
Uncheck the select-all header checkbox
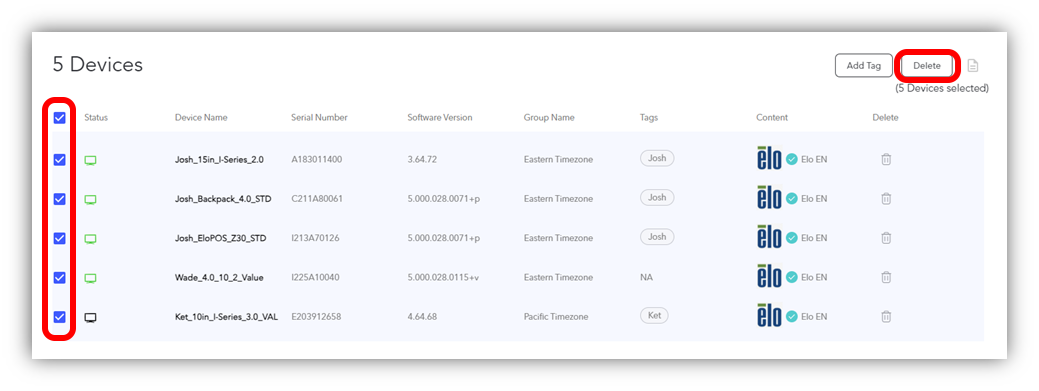tap(60, 118)
